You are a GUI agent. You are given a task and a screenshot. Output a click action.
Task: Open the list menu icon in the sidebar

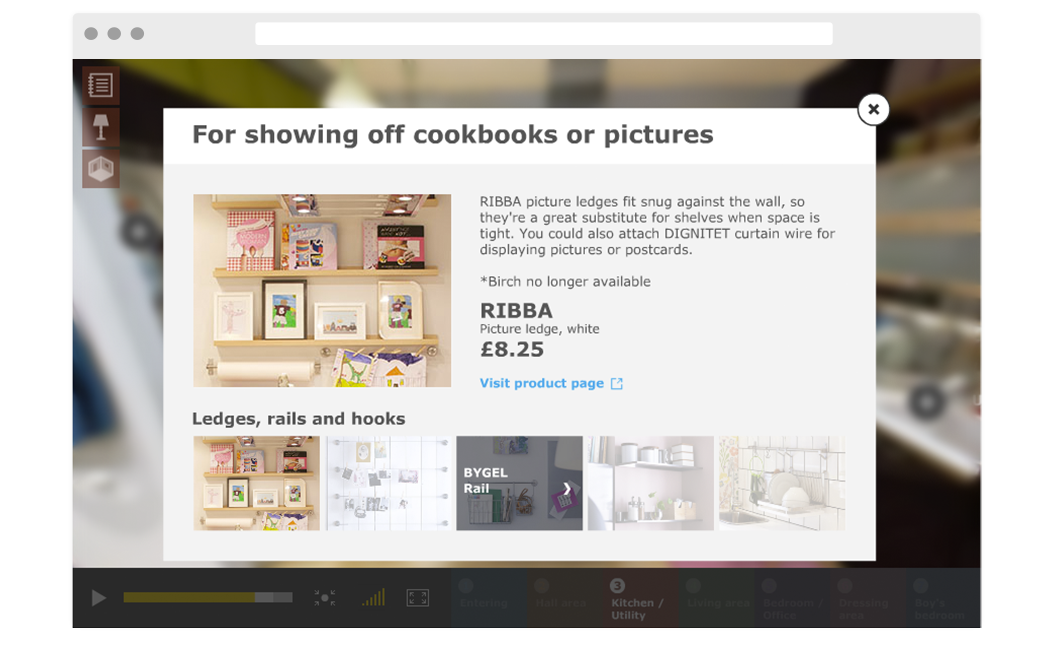pos(101,85)
